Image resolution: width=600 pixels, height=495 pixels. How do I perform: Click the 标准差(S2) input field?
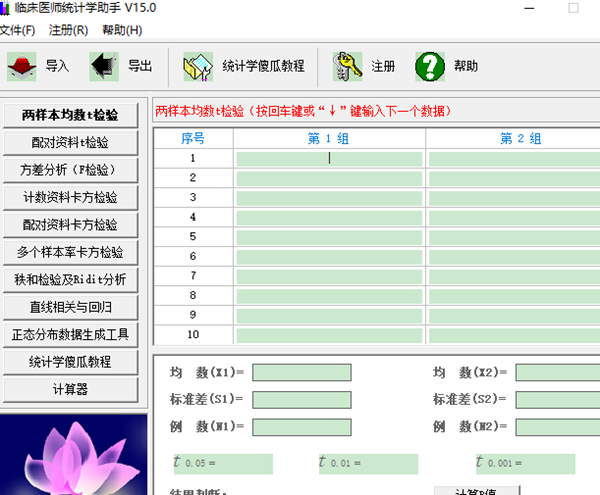558,400
